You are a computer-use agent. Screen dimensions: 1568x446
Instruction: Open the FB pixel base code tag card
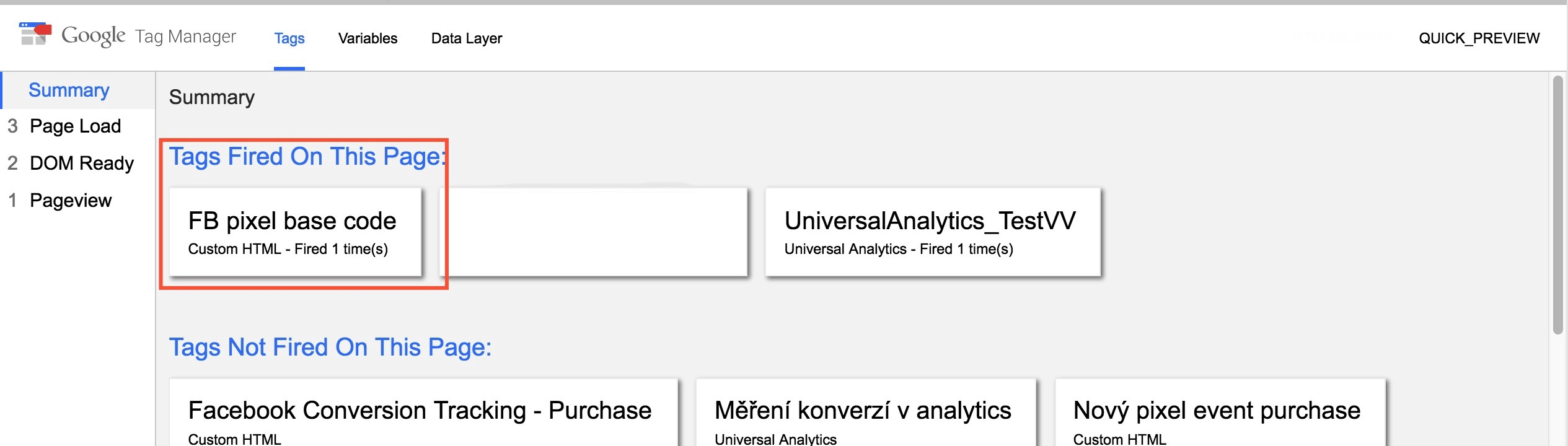click(296, 232)
